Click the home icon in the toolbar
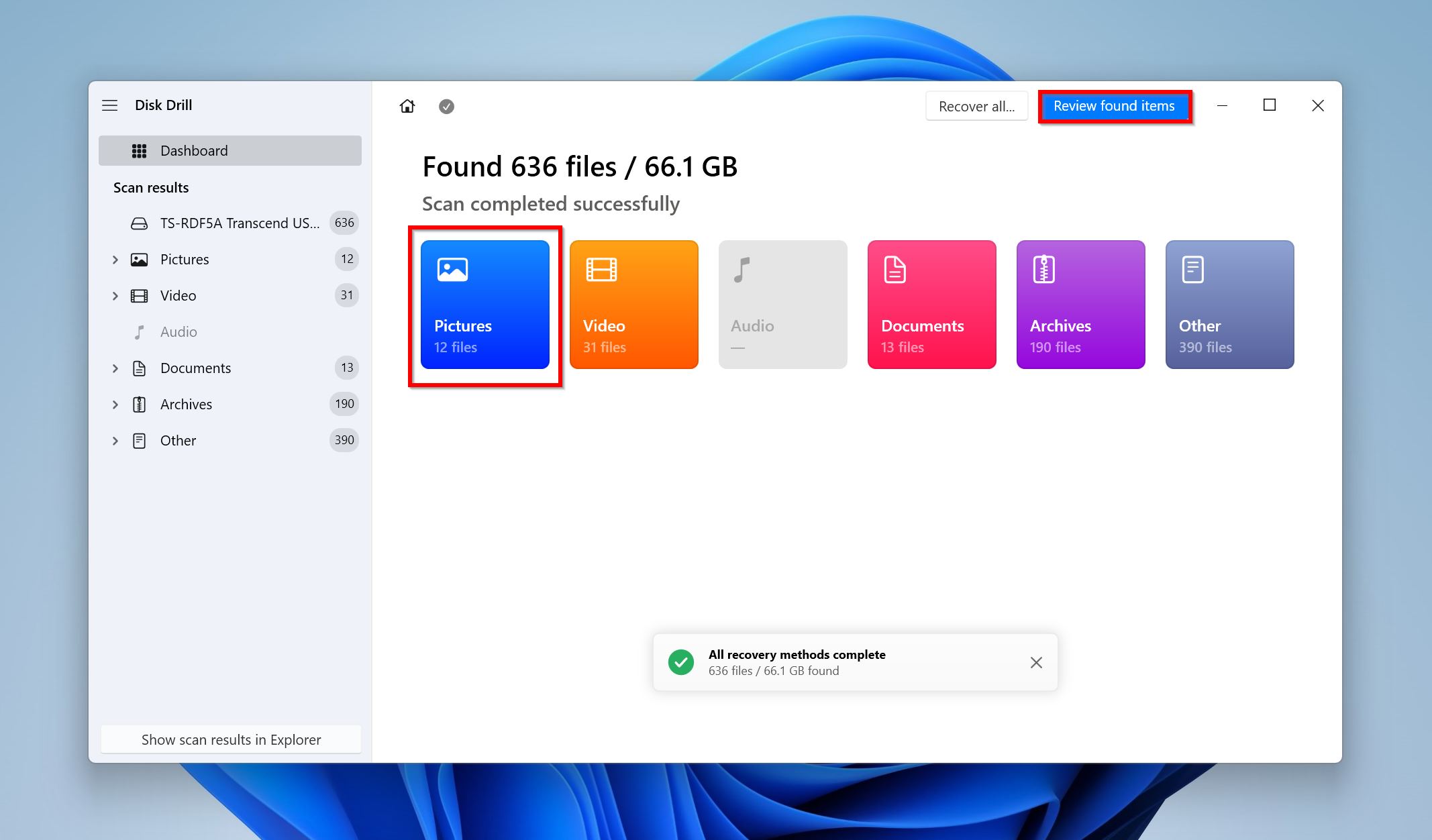The width and height of the screenshot is (1432, 840). coord(407,106)
